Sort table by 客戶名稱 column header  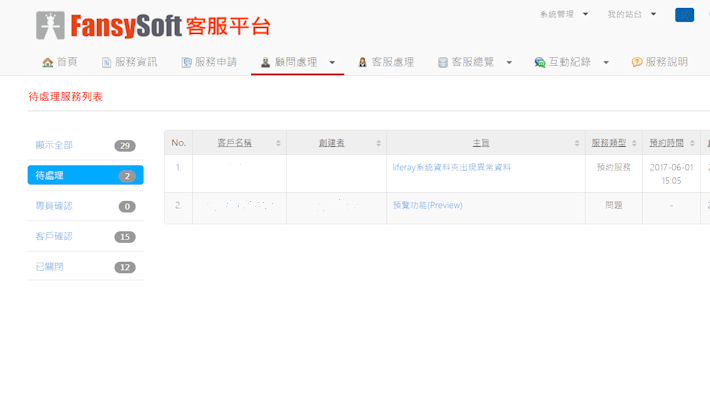click(235, 143)
